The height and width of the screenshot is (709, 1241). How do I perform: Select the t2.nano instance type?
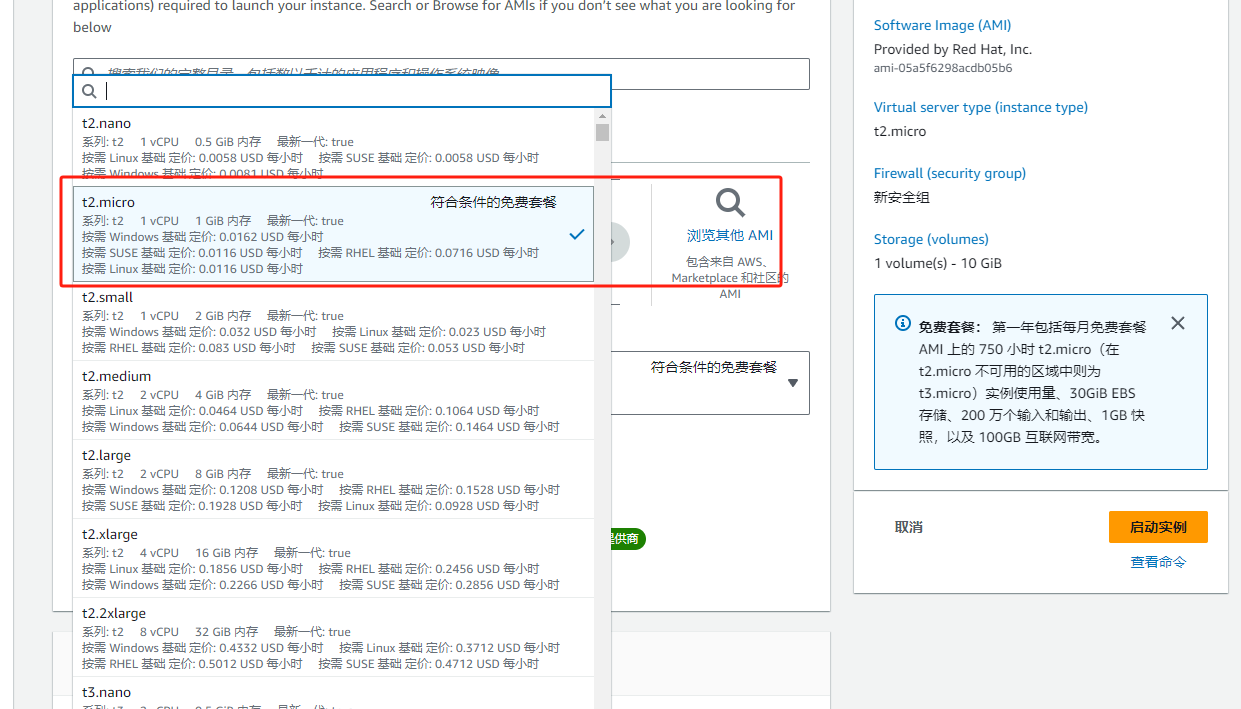(333, 147)
